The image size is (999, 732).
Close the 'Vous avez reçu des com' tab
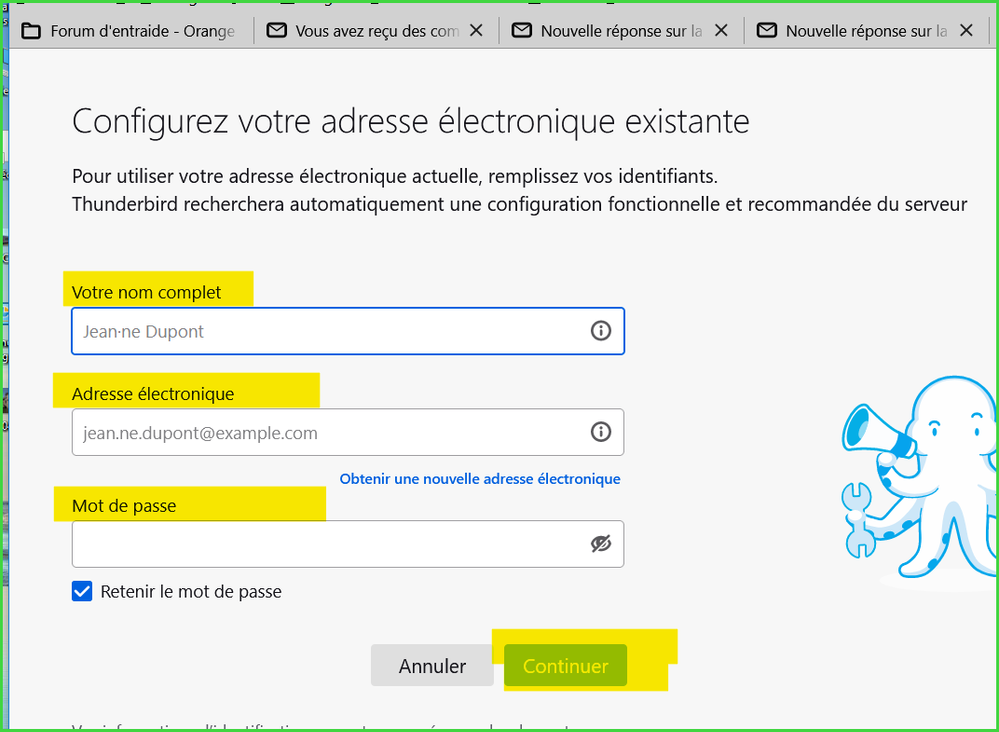[476, 31]
